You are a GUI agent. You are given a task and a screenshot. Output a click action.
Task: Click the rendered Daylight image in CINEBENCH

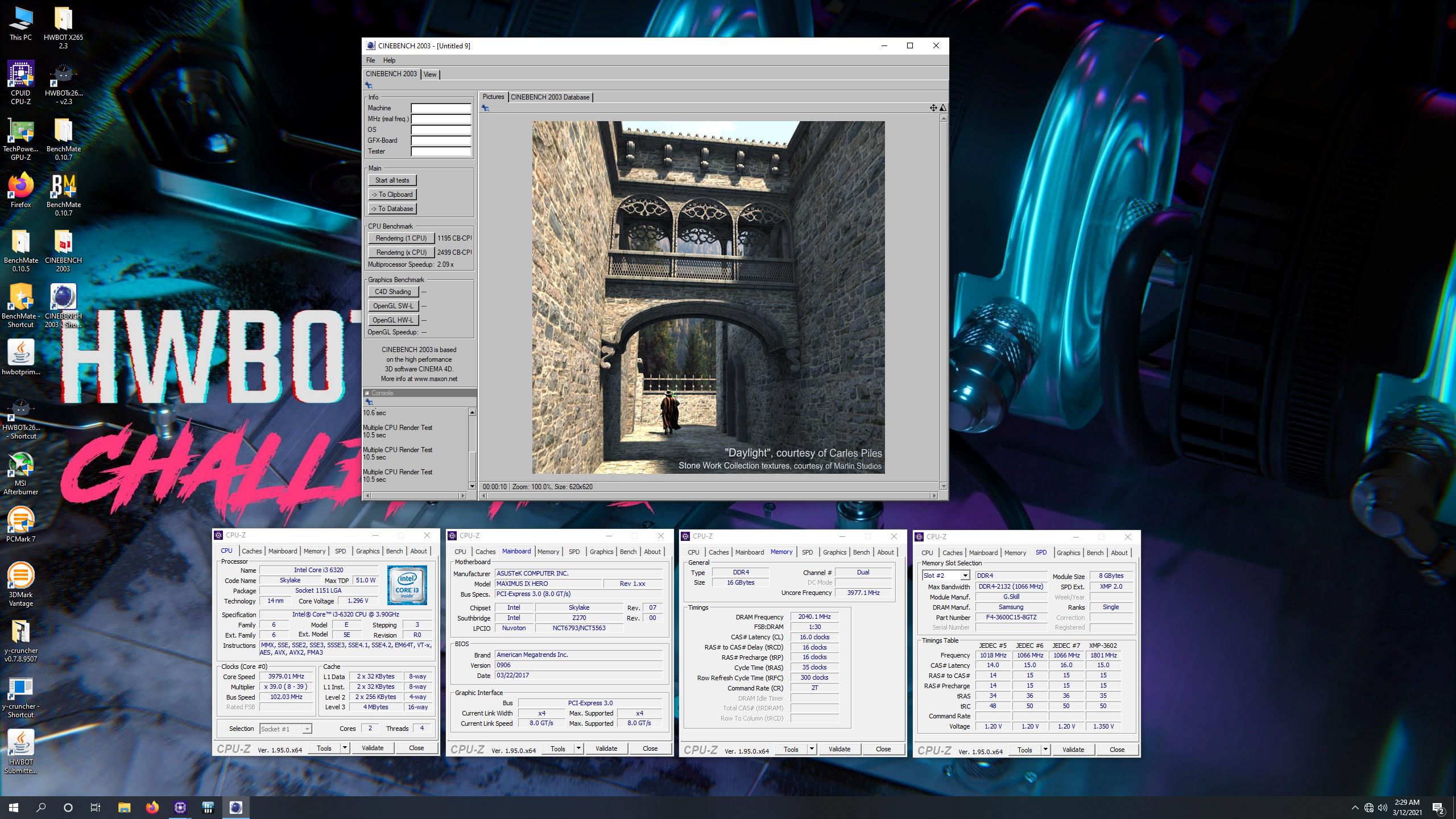point(708,297)
